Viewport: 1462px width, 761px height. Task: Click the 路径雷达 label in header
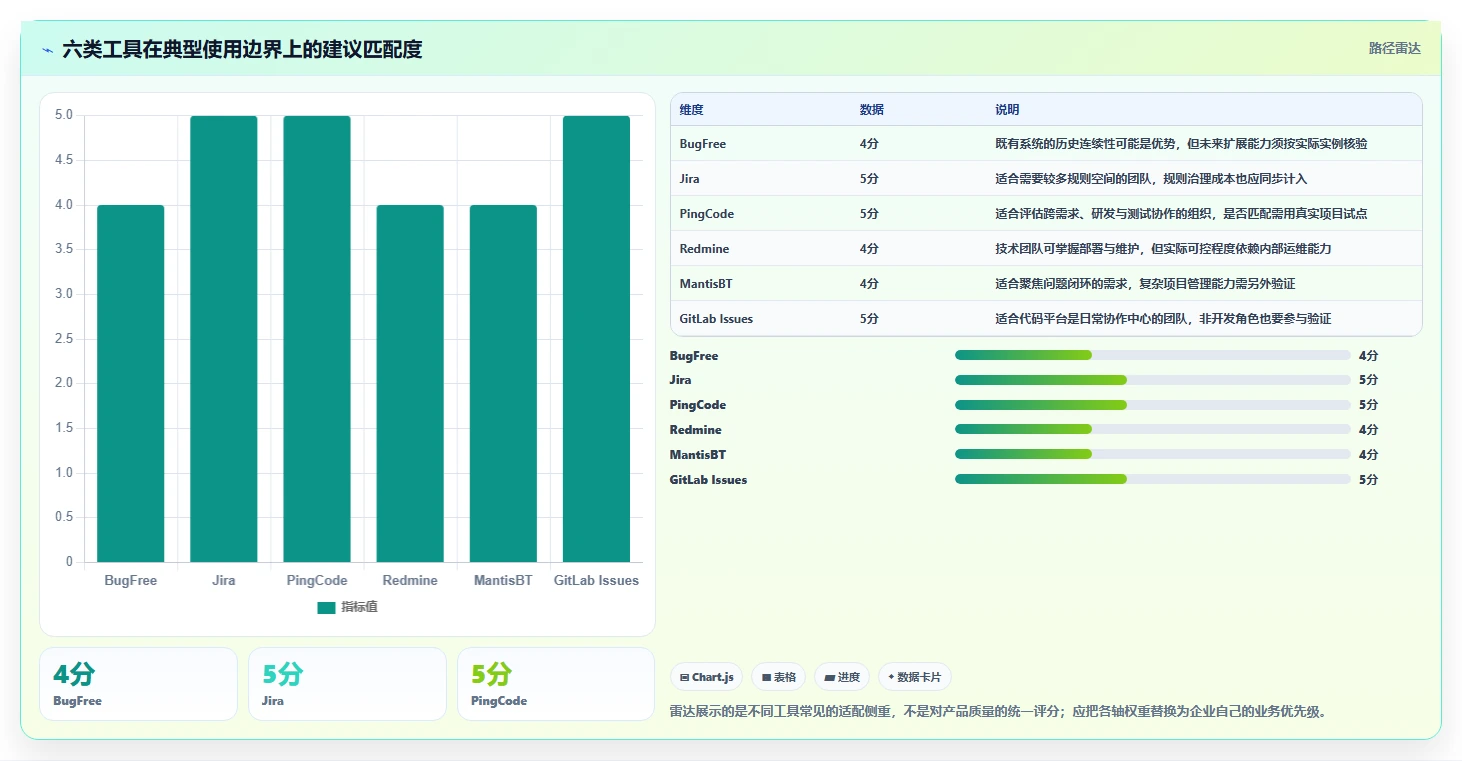(1394, 48)
